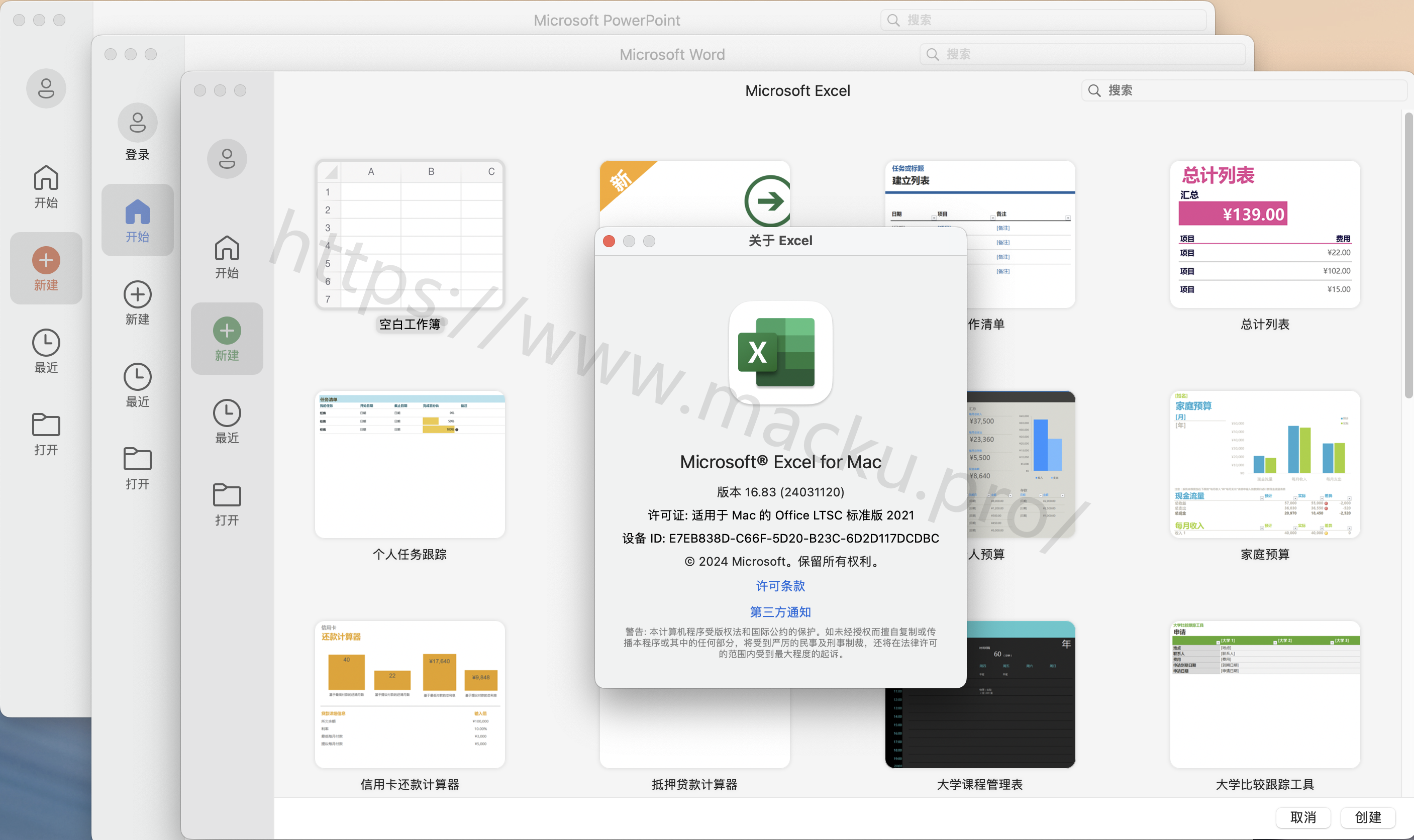Open the PowerPoint 开始 home icon
This screenshot has height=840, width=1414.
coord(46,178)
